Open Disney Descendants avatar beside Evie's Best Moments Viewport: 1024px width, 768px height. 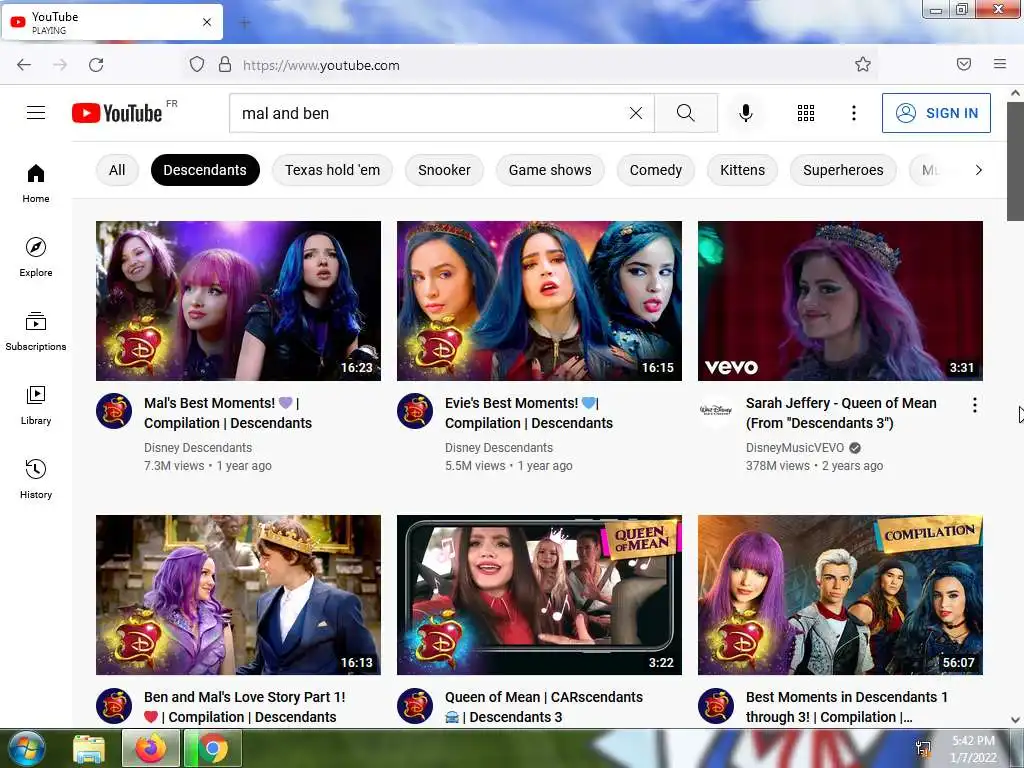[415, 411]
